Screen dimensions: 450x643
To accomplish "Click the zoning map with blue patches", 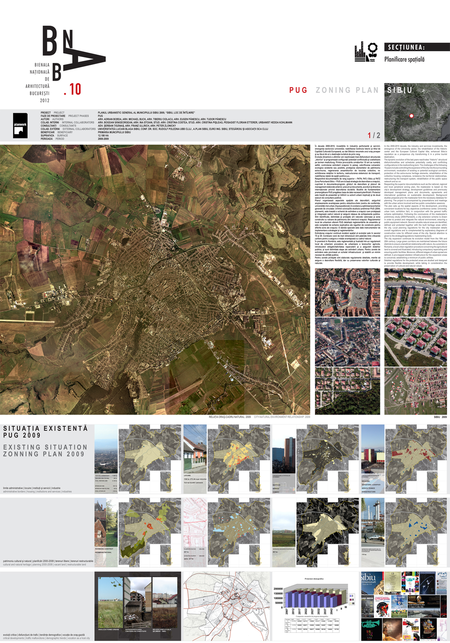I will coord(416,532).
